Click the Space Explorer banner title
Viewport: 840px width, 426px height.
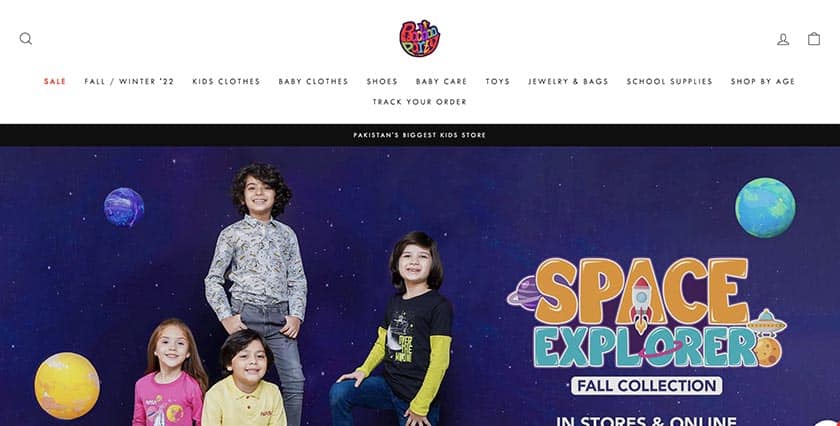tap(646, 313)
